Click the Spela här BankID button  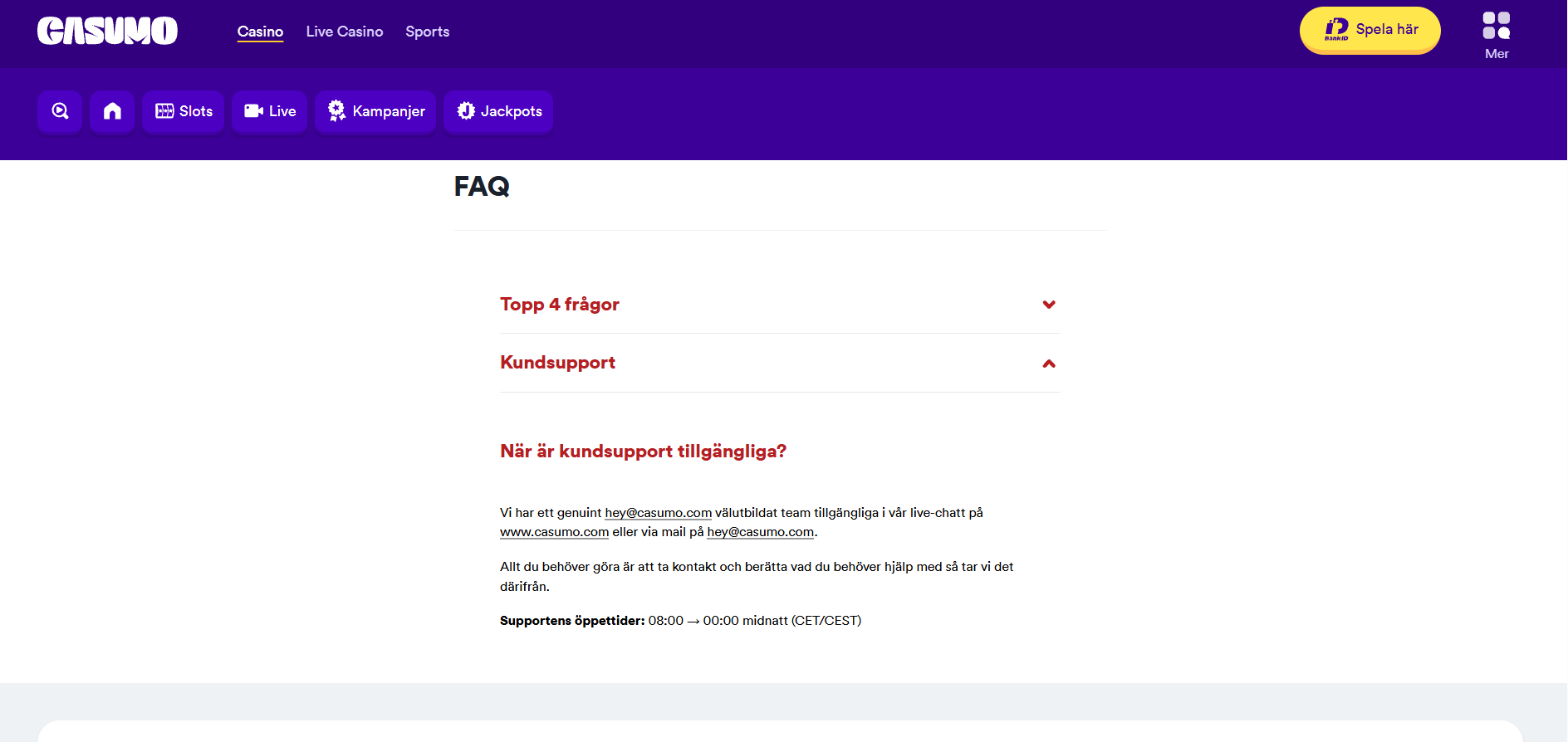pos(1370,30)
